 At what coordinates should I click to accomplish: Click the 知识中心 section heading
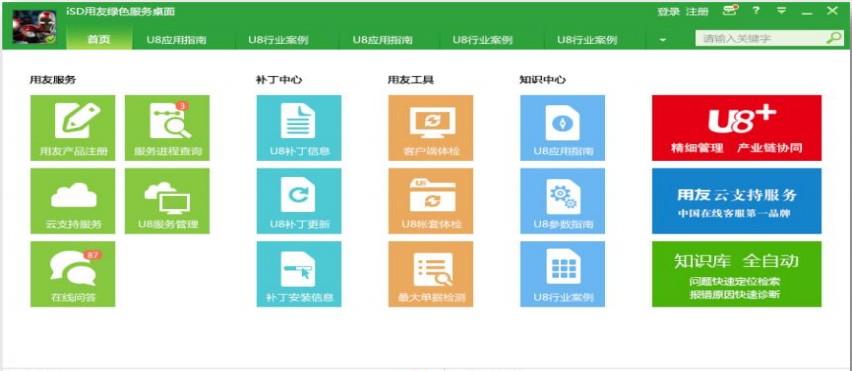542,80
